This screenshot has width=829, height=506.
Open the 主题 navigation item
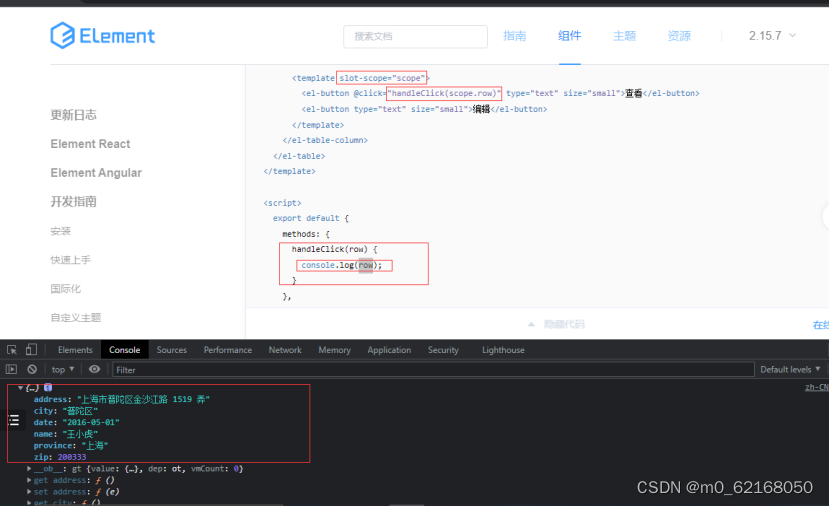624,35
